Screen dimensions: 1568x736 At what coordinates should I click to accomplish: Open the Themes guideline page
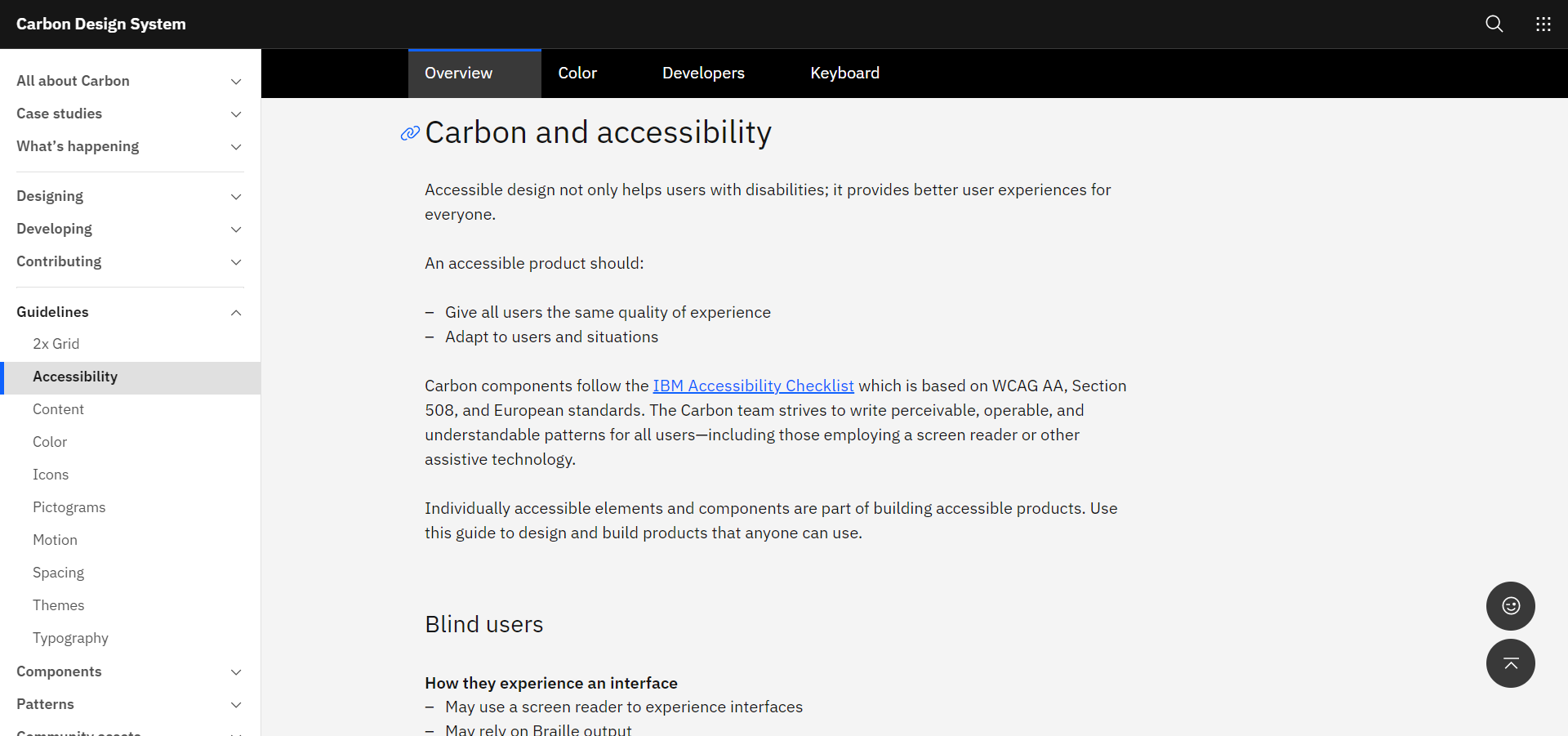click(131, 605)
